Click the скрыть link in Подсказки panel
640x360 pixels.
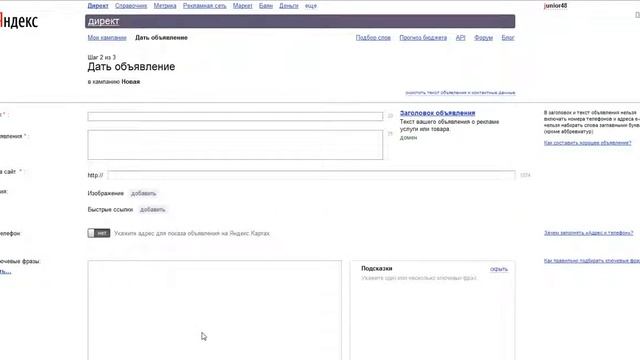[499, 269]
